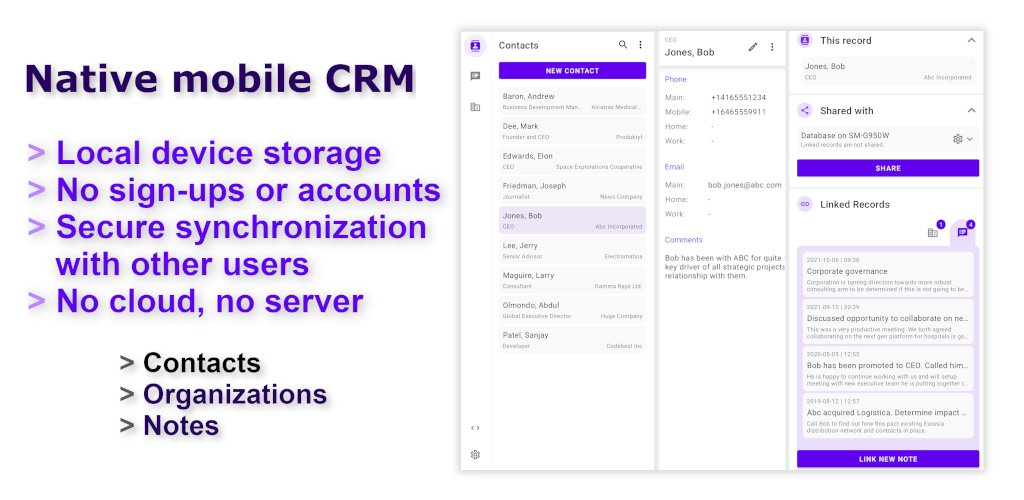The height and width of the screenshot is (500, 1024).
Task: Select contact Friedman, Joseph
Action: coord(572,191)
